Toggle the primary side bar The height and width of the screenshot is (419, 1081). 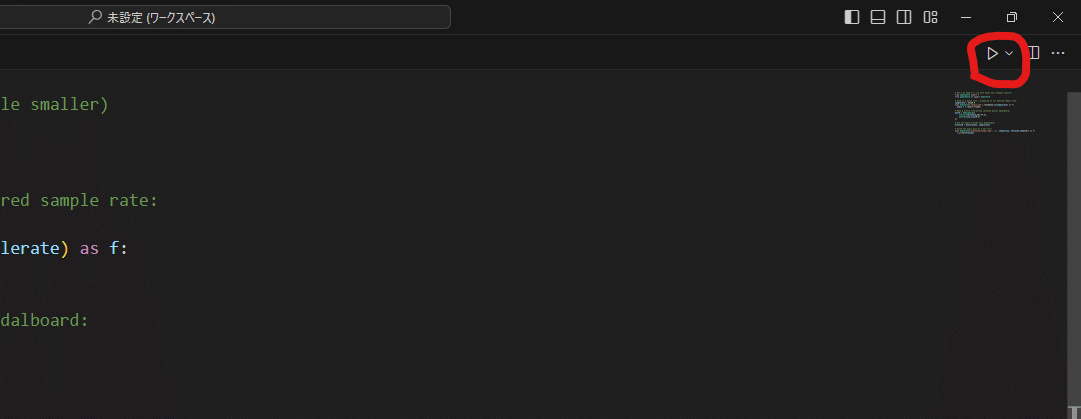(852, 17)
